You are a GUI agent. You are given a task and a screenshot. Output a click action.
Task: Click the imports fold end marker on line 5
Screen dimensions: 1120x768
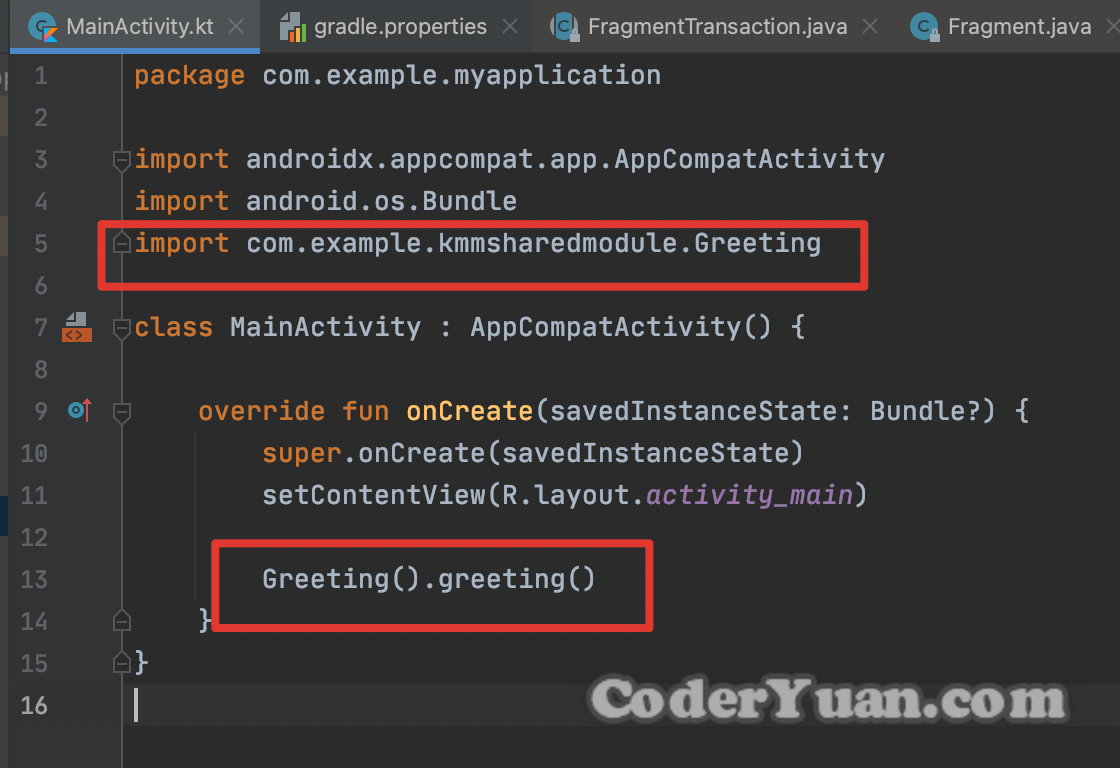pos(121,244)
